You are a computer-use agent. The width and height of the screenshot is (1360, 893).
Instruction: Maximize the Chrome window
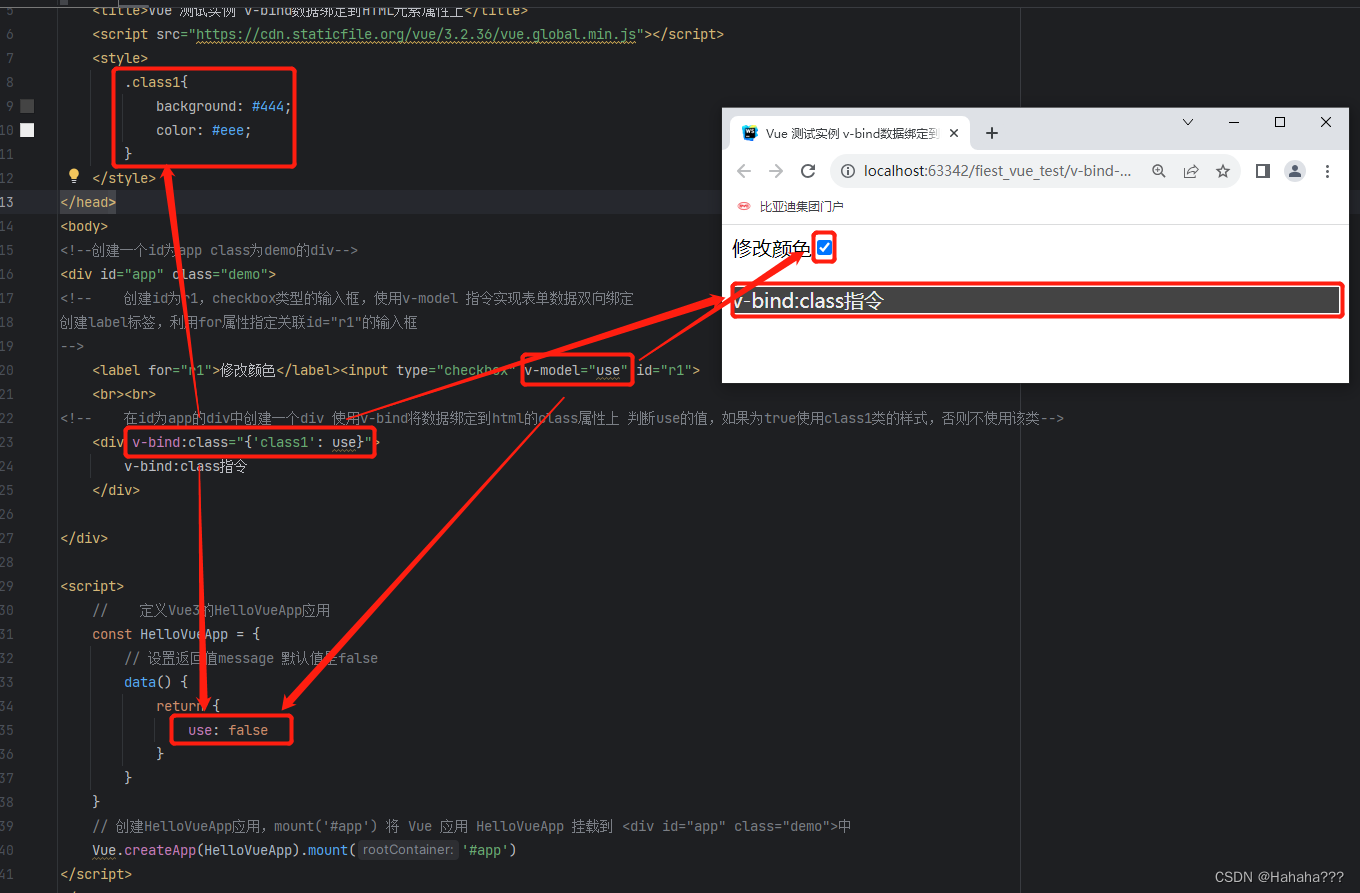(x=1280, y=122)
